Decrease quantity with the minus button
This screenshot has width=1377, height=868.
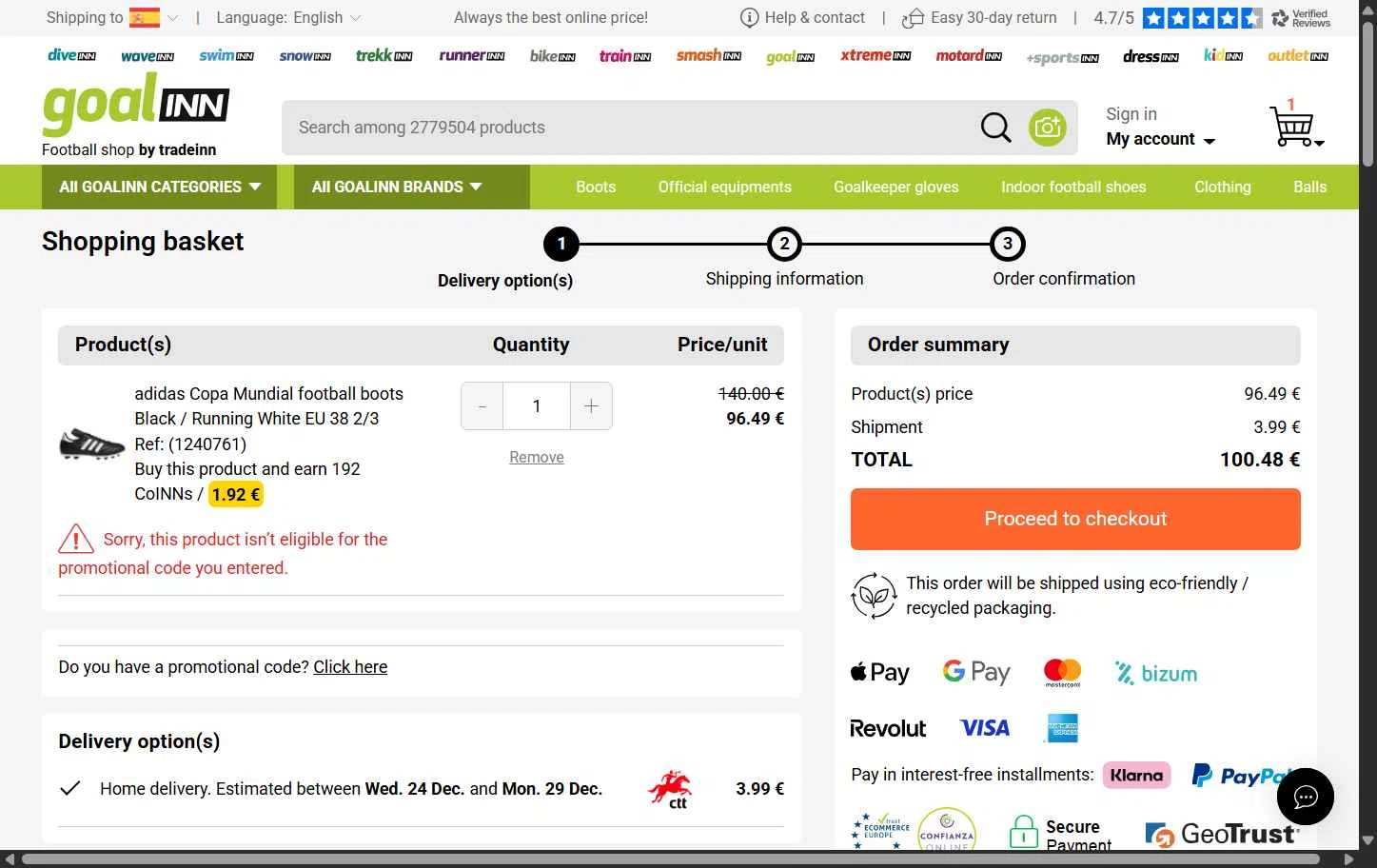coord(482,406)
